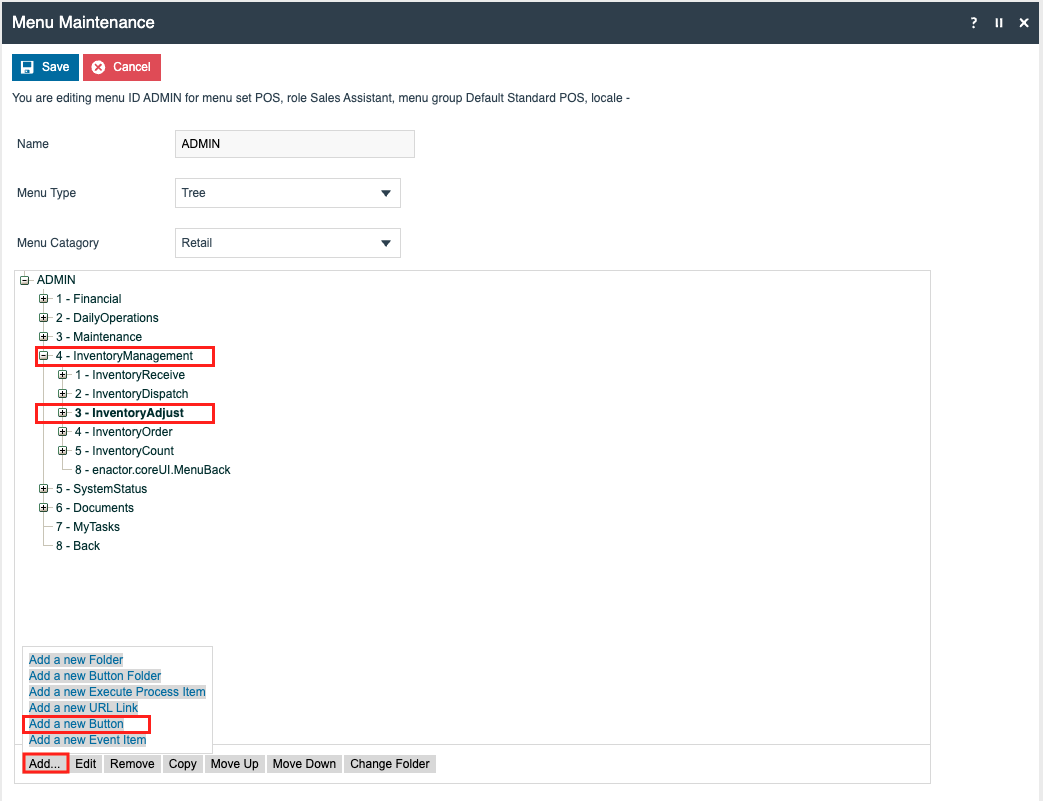1043x801 pixels.
Task: Click the red Cancel button
Action: tap(121, 67)
